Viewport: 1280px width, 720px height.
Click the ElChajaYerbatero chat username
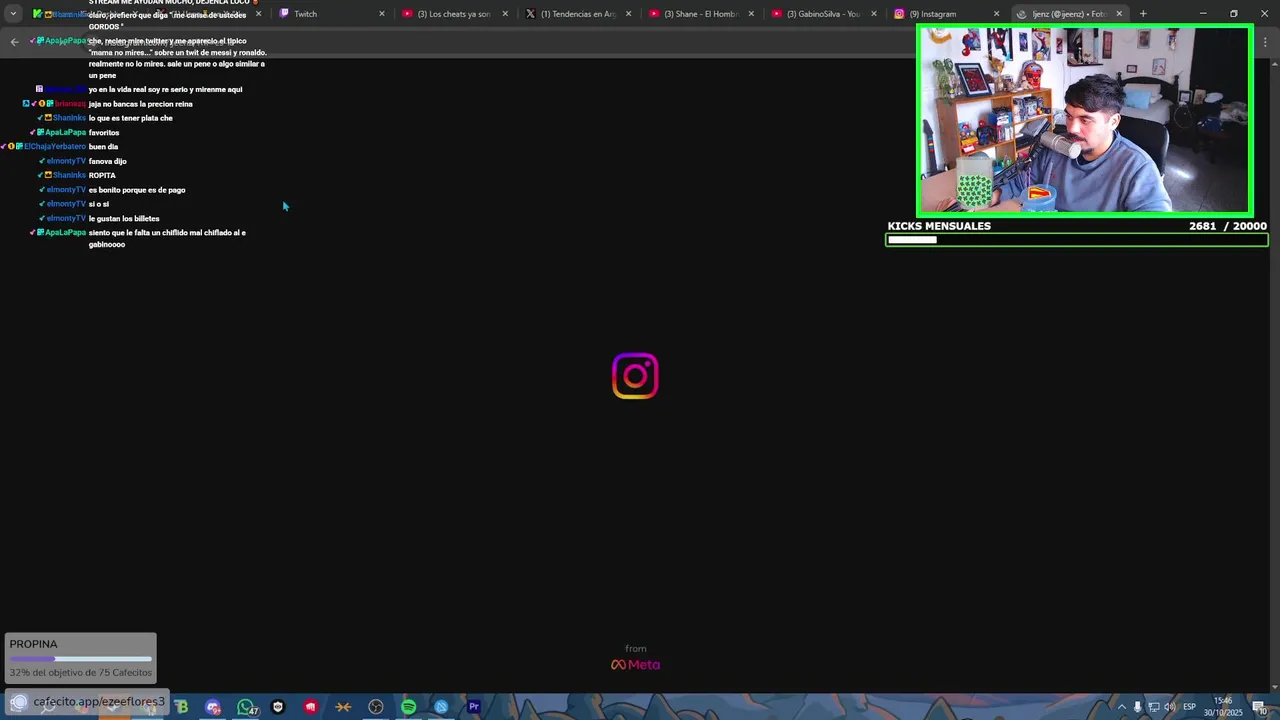tap(55, 147)
